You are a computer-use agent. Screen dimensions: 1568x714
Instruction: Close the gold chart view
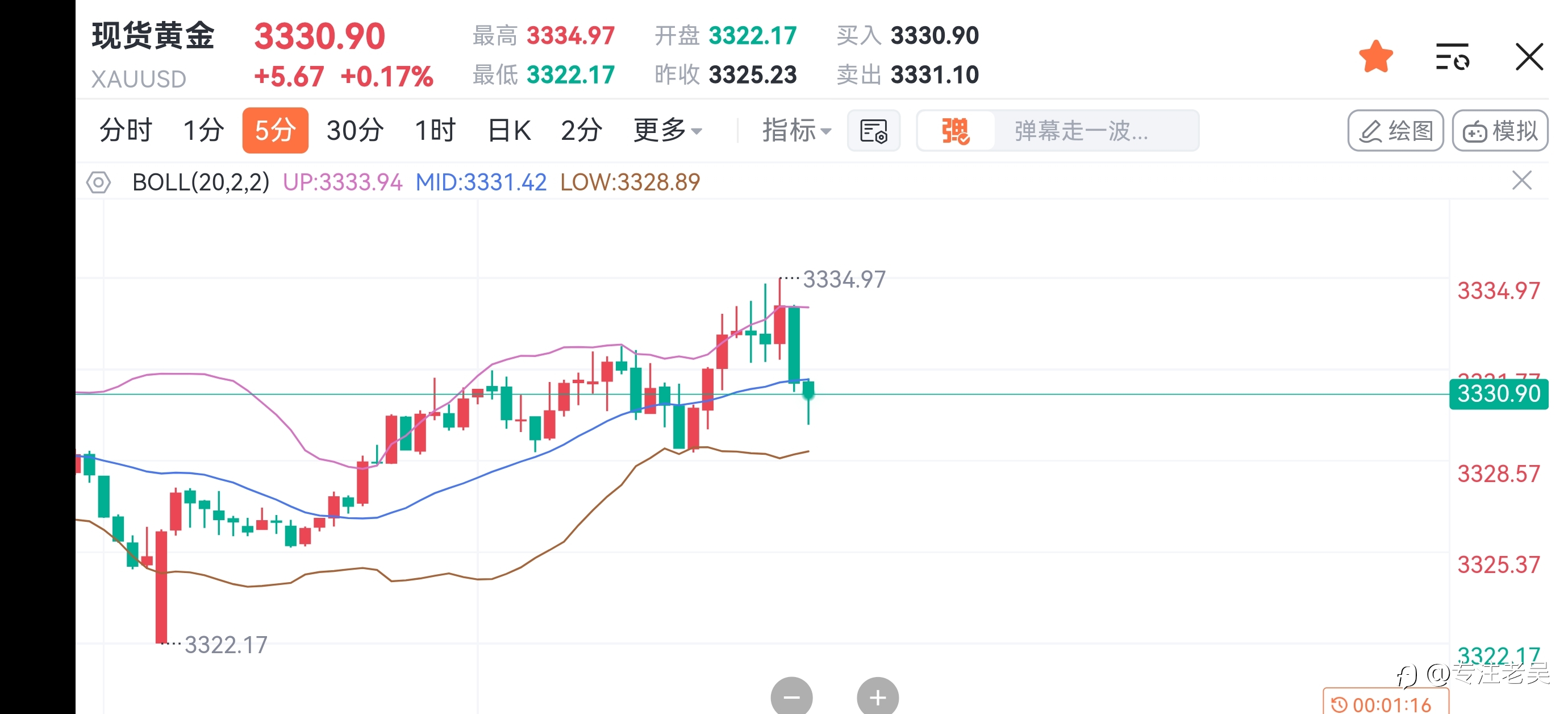pyautogui.click(x=1529, y=57)
